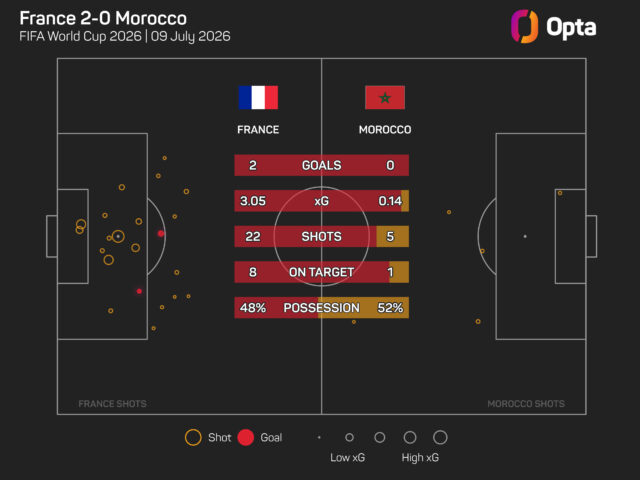Click the France 2-0 Morocco title
Viewport: 640px width, 480px height.
coord(103,18)
